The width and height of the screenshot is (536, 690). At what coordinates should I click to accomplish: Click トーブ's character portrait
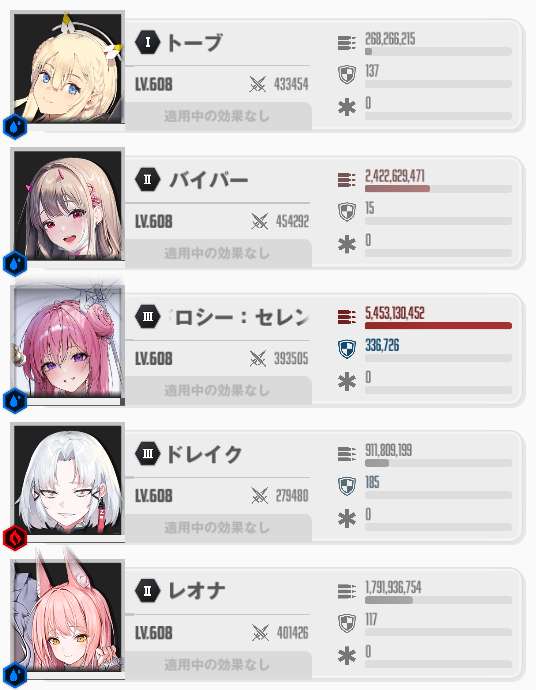point(68,68)
